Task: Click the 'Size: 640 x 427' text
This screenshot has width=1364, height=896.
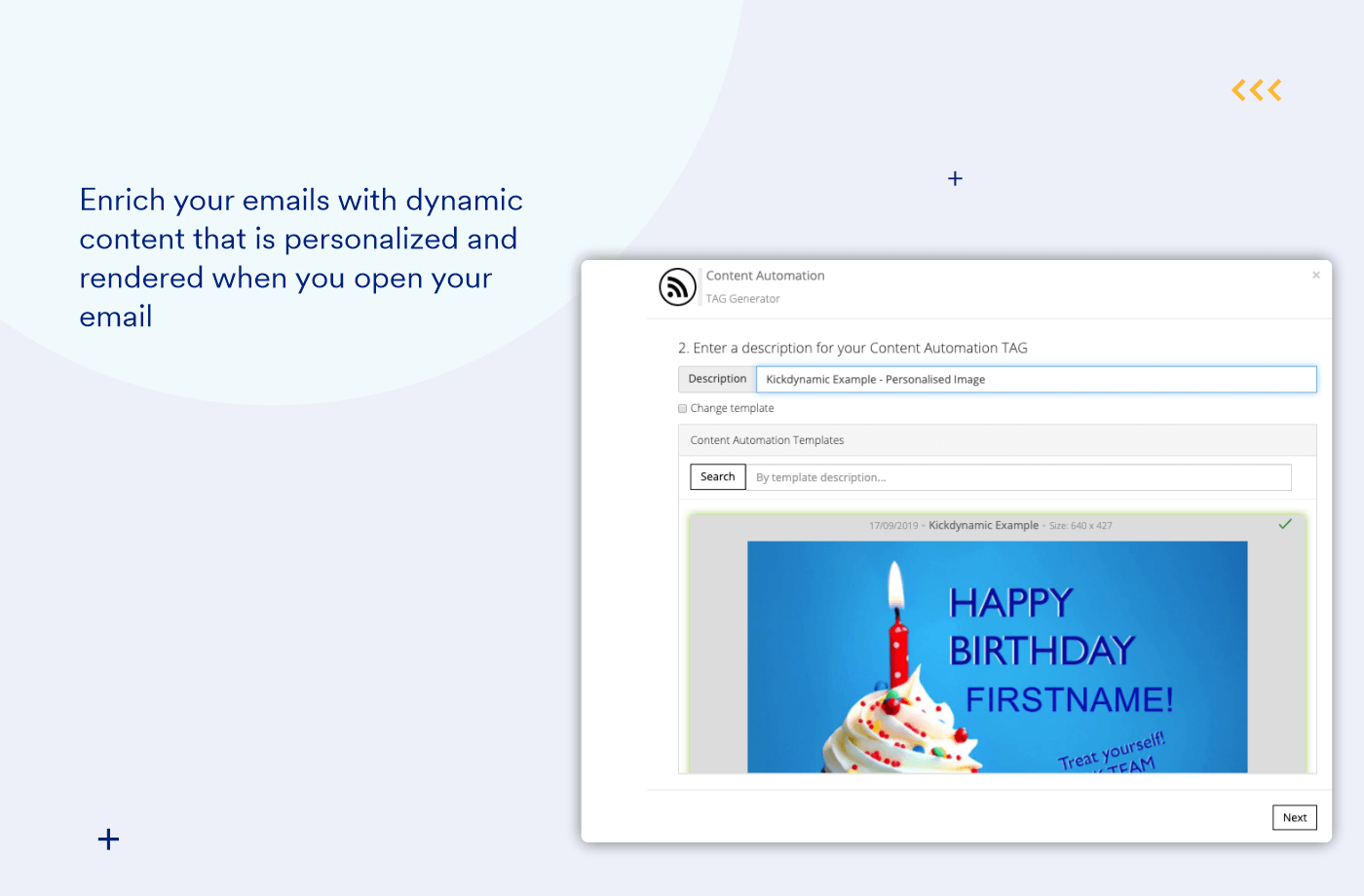Action: (1080, 526)
